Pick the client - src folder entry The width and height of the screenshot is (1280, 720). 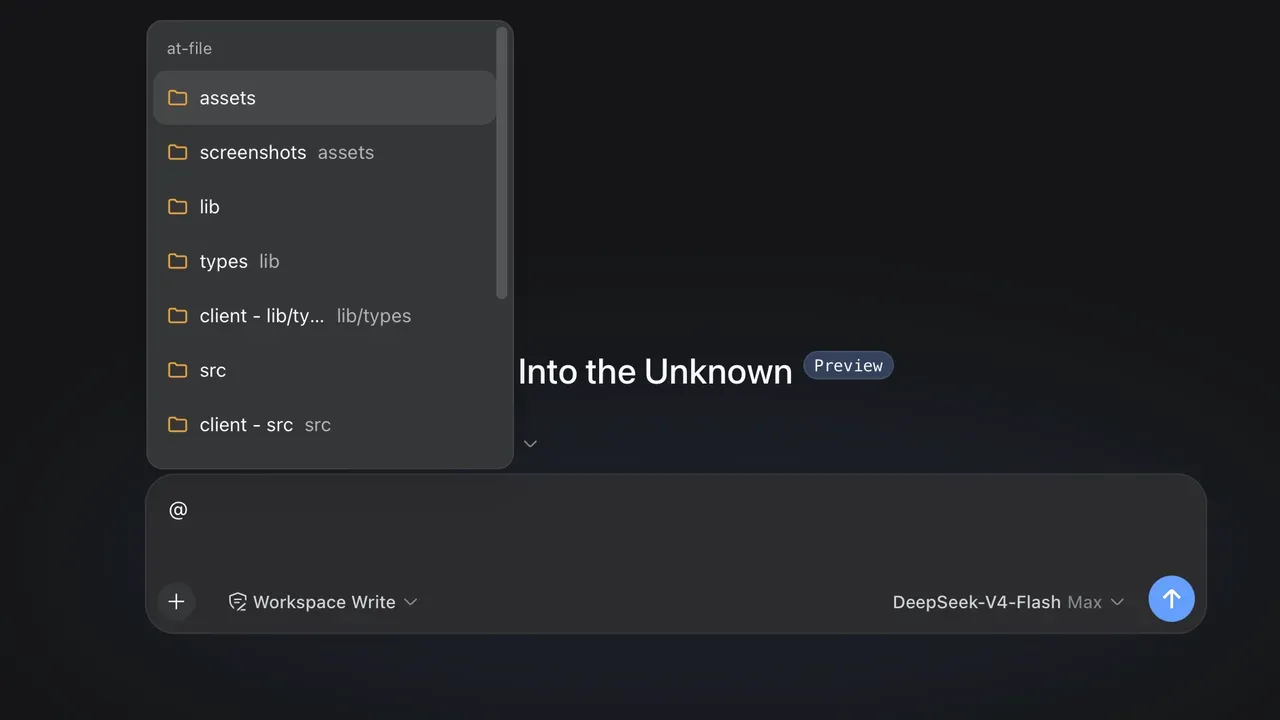324,425
